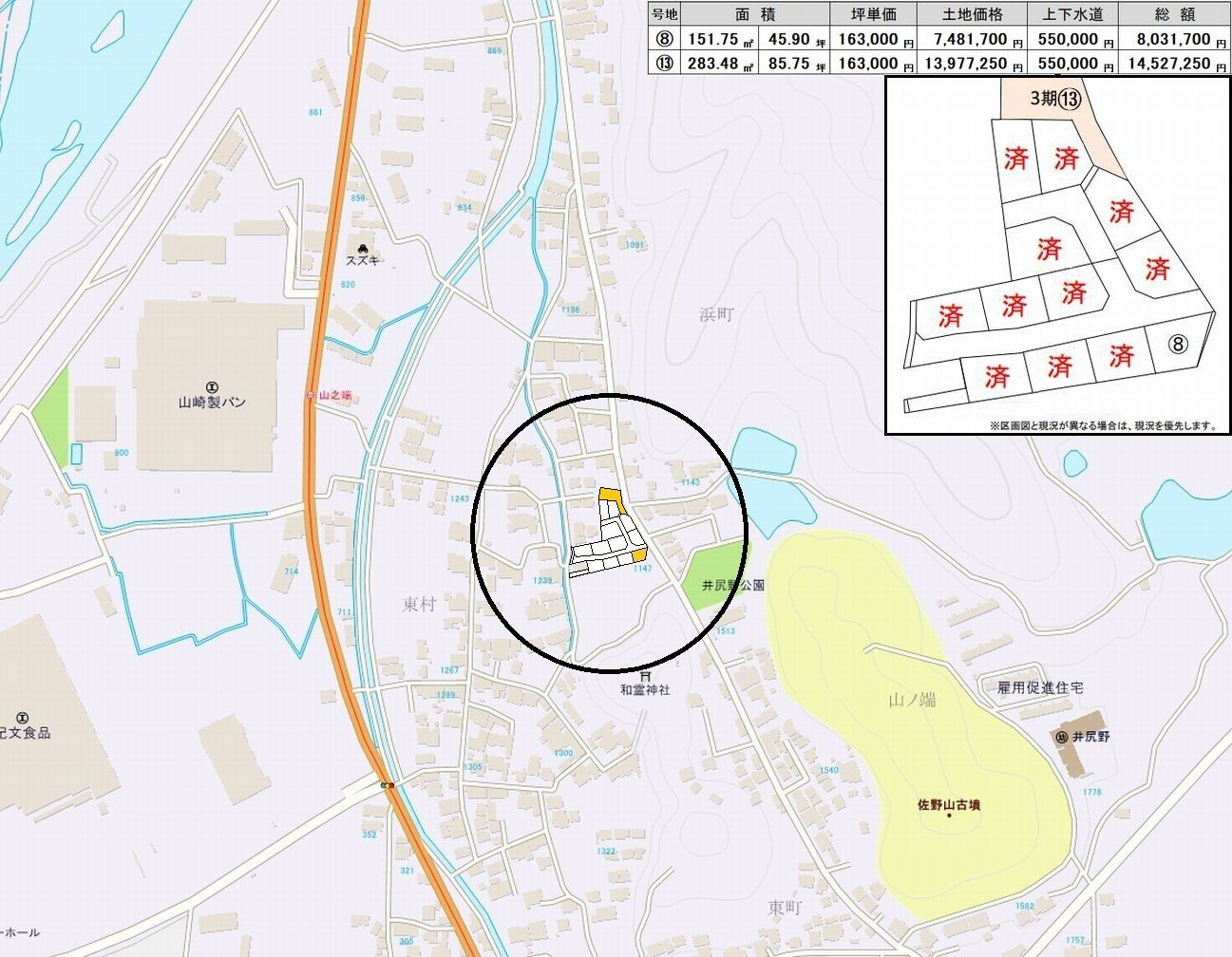Select the 3期⑬ plot in the lot diagram

1056,99
